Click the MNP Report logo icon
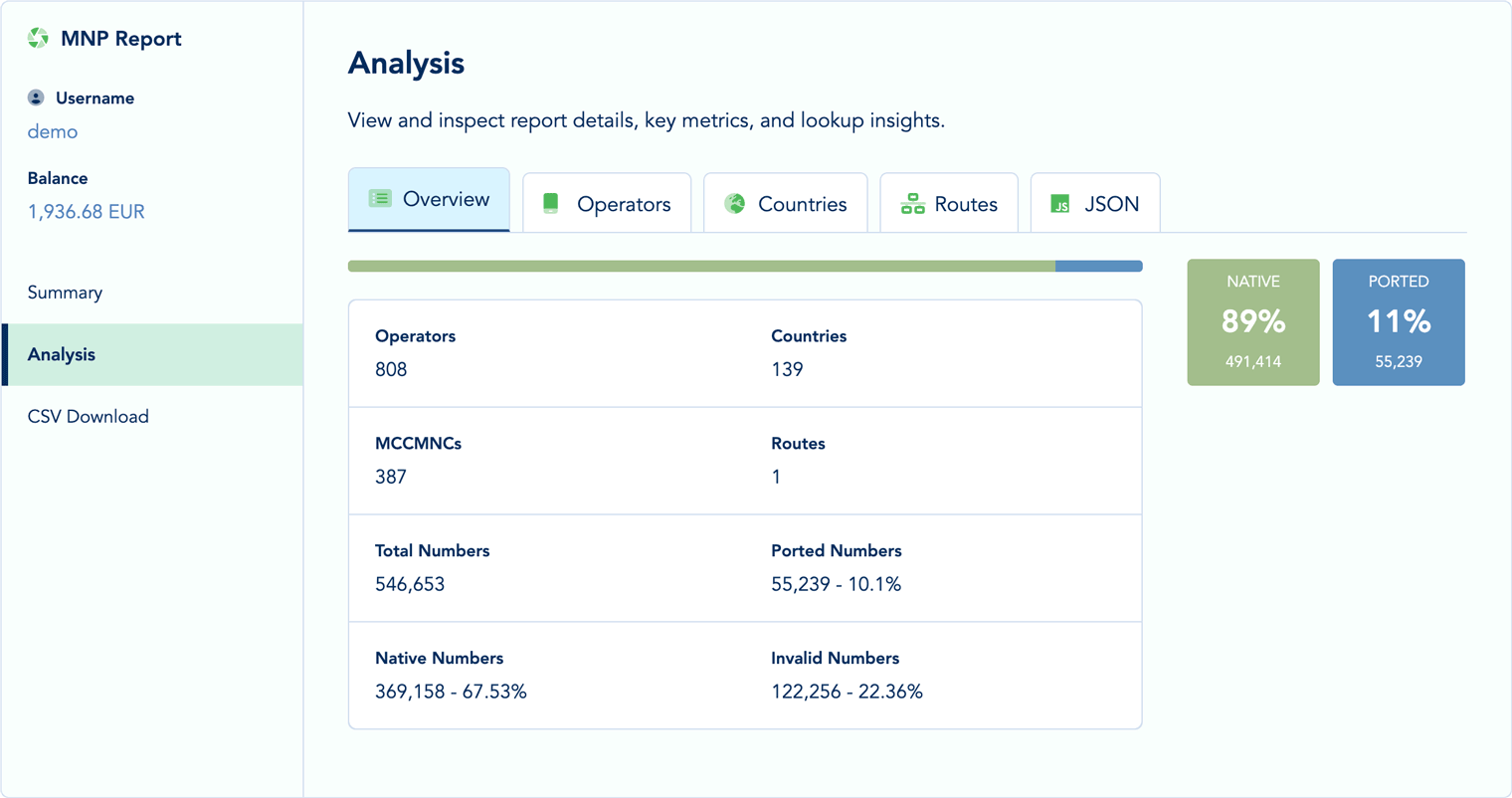 pos(38,38)
